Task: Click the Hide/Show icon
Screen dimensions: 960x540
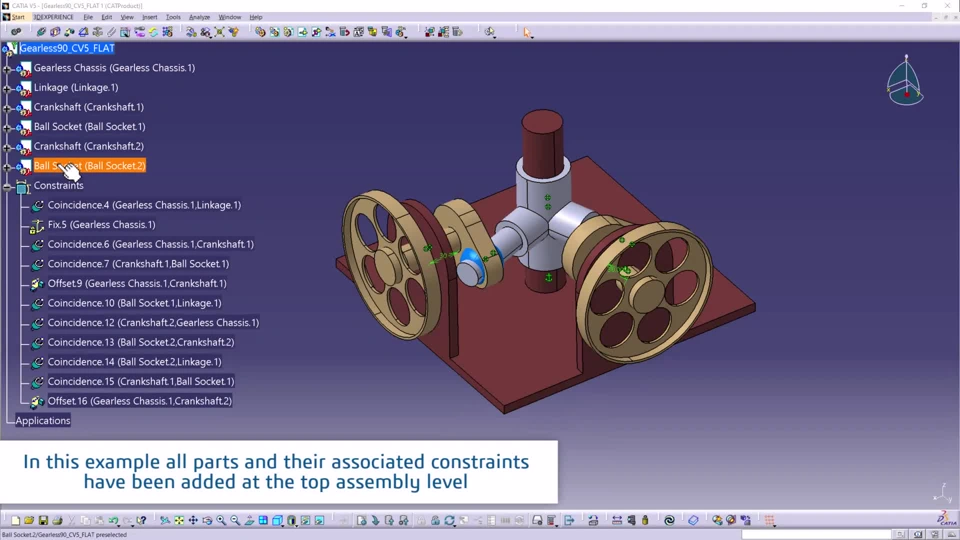Action: [x=306, y=520]
